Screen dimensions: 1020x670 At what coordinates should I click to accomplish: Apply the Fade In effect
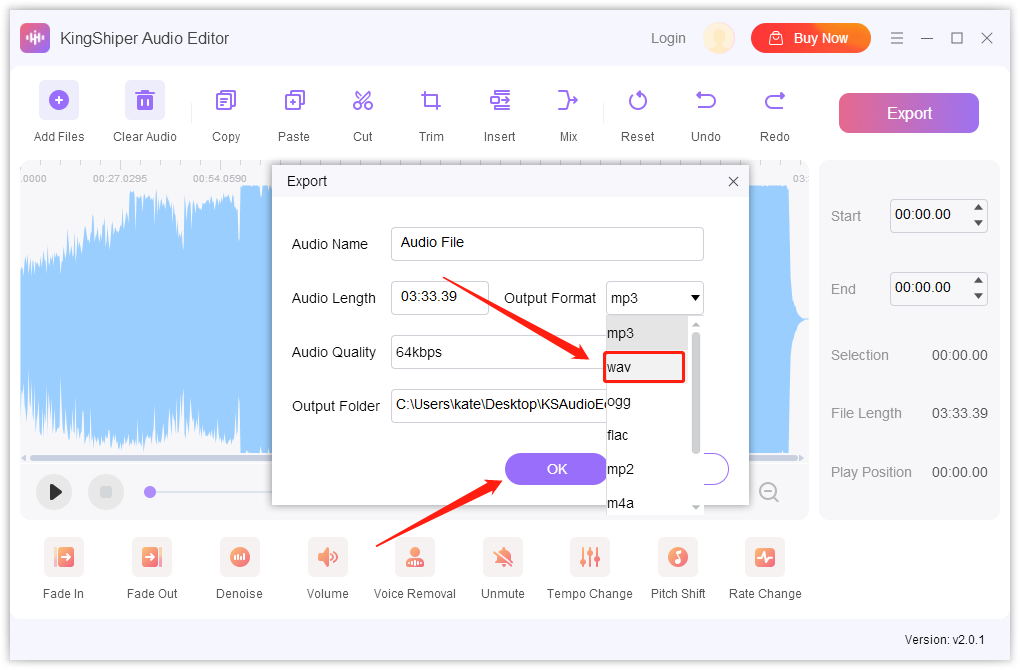(64, 557)
